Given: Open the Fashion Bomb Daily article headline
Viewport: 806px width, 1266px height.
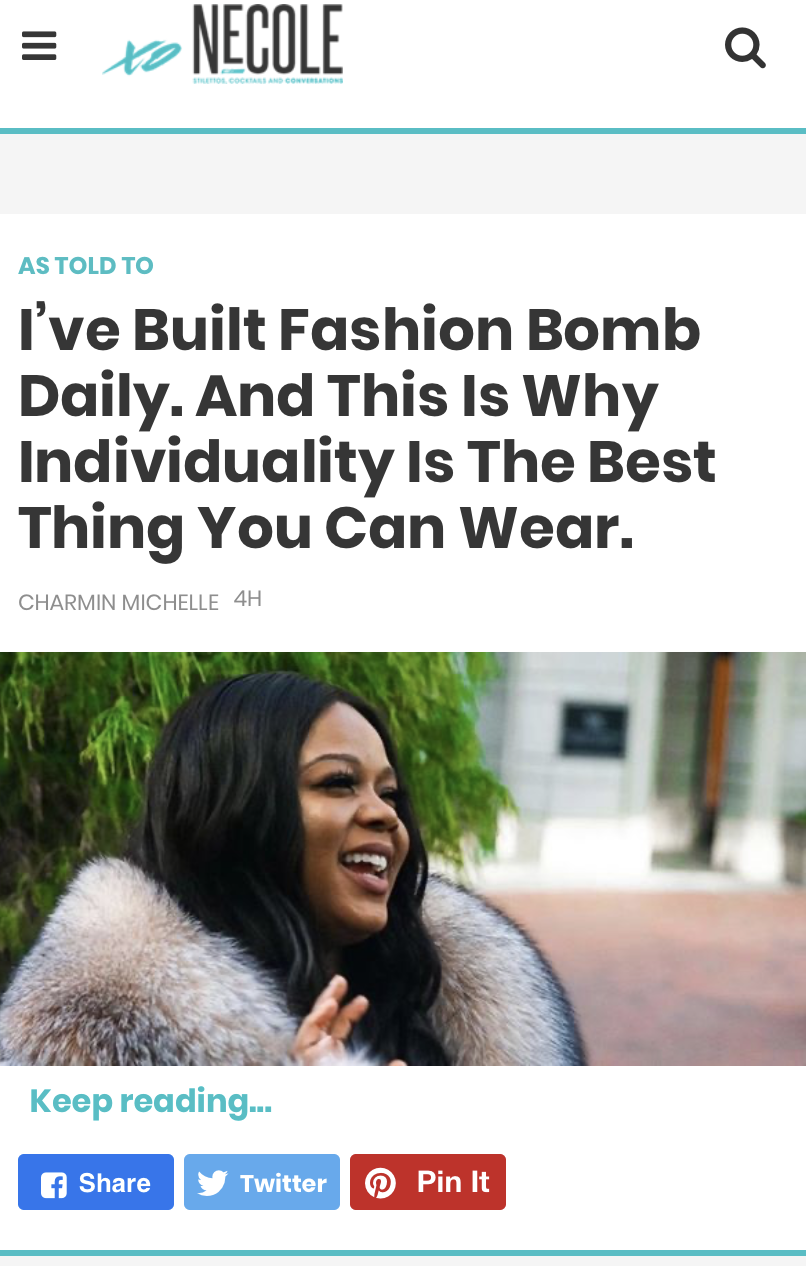Looking at the screenshot, I should click(367, 430).
